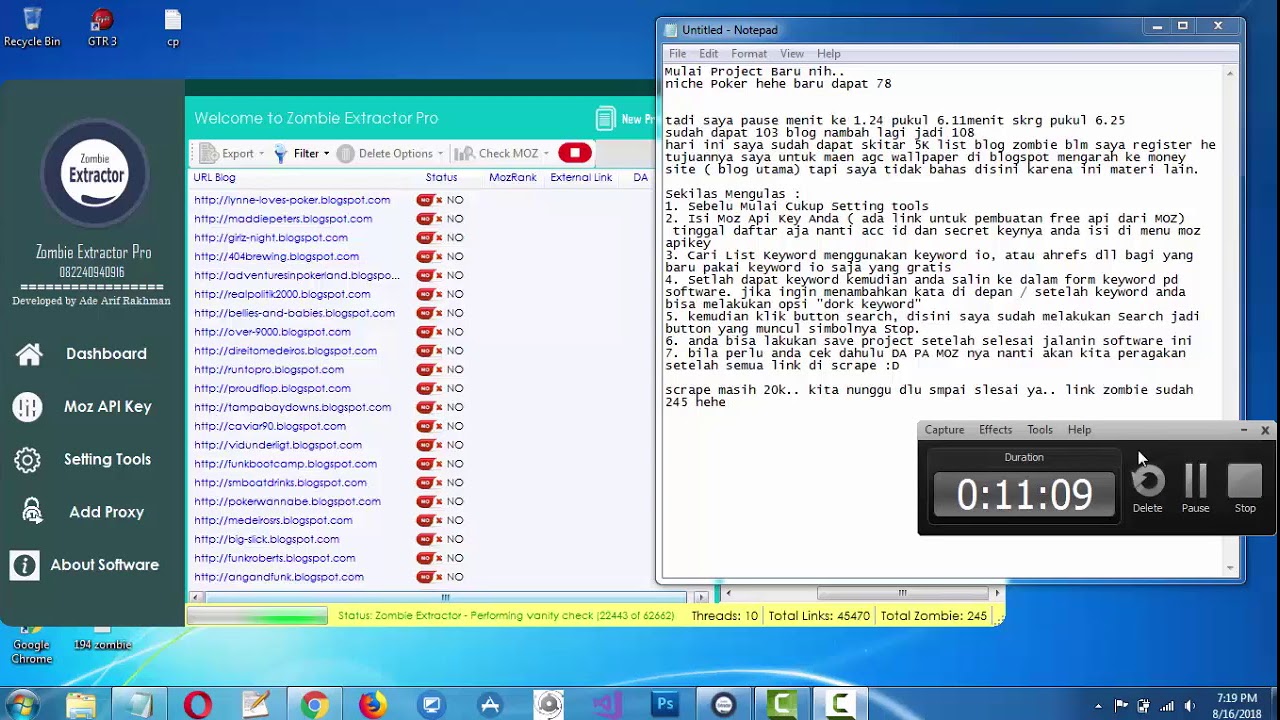Open the recorder's Effects menu
The width and height of the screenshot is (1280, 720).
(995, 430)
